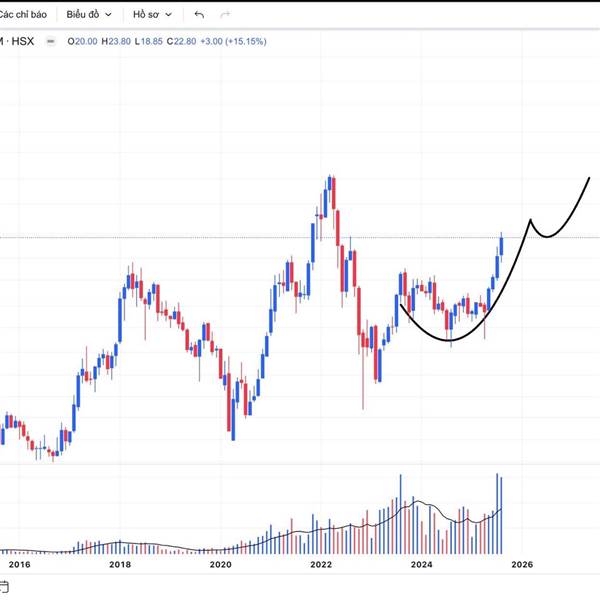Image resolution: width=600 pixels, height=600 pixels.
Task: Select the close value C22.80
Action: pyautogui.click(x=181, y=41)
